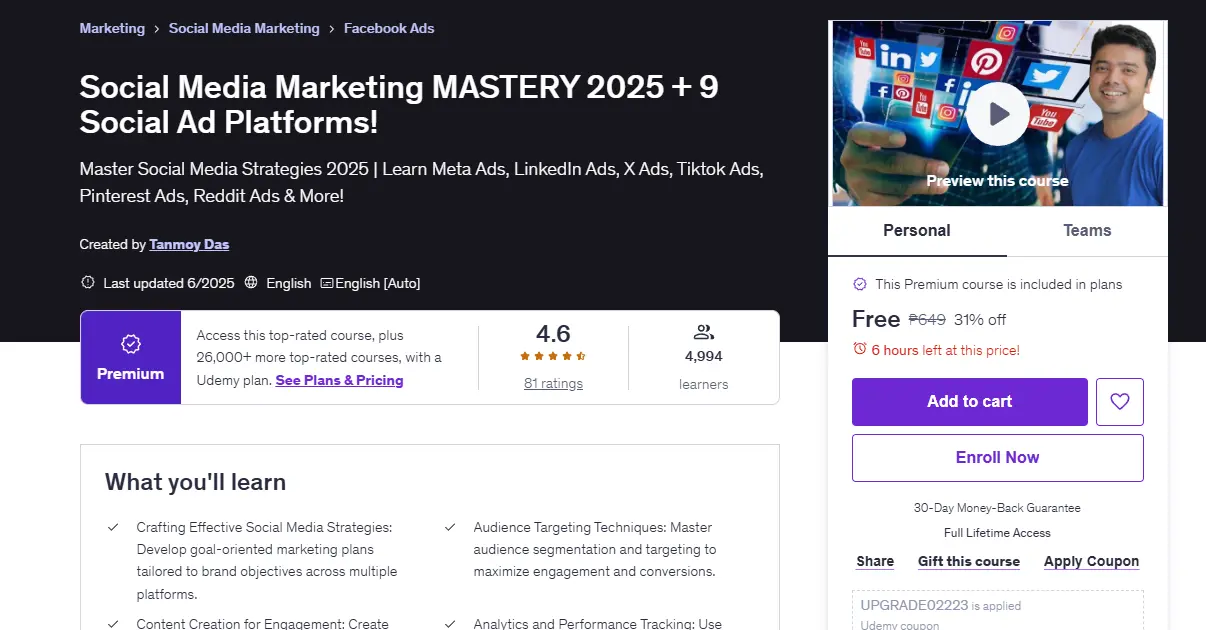Click the Share link
The image size is (1206, 630).
[875, 561]
